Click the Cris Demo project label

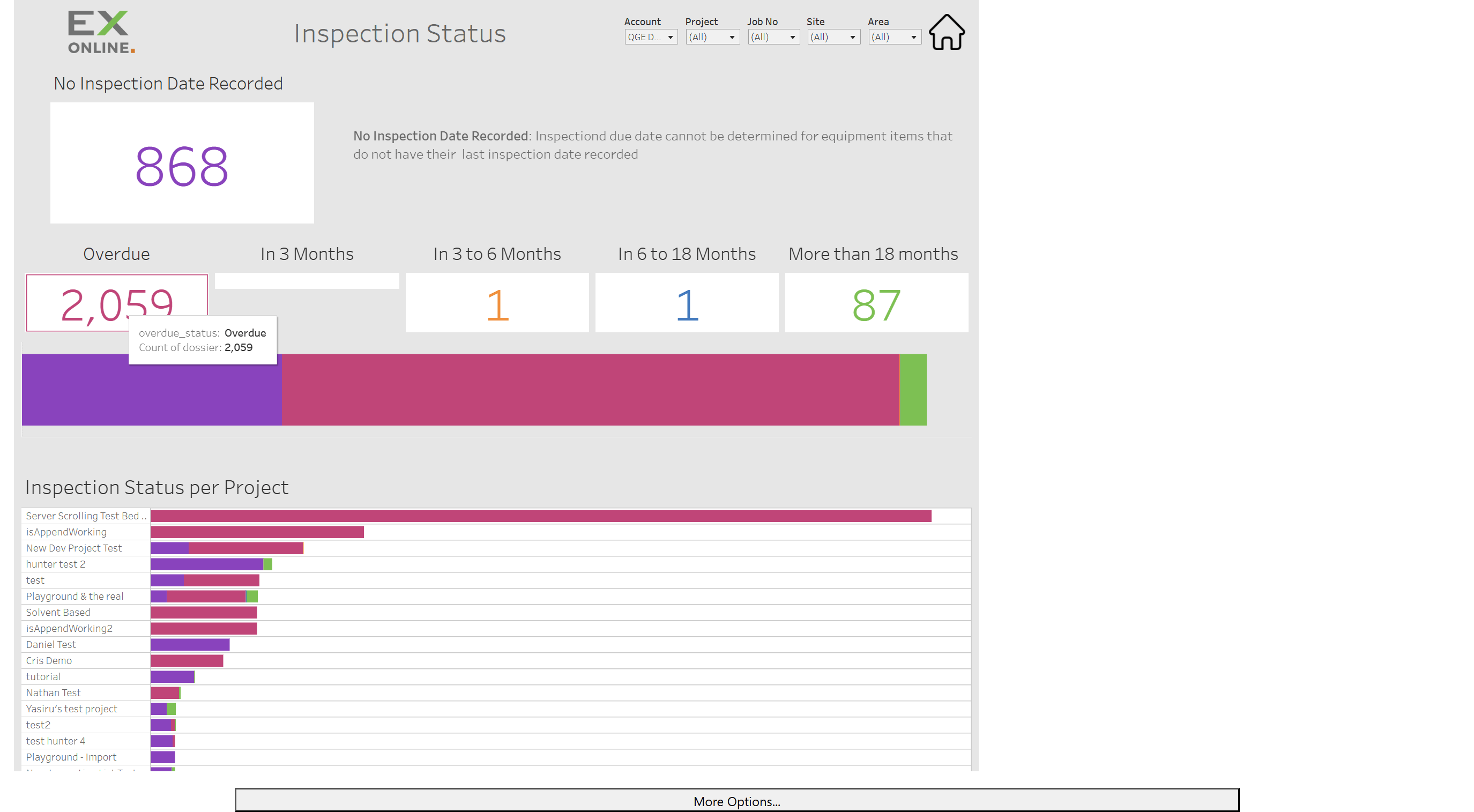tap(49, 660)
